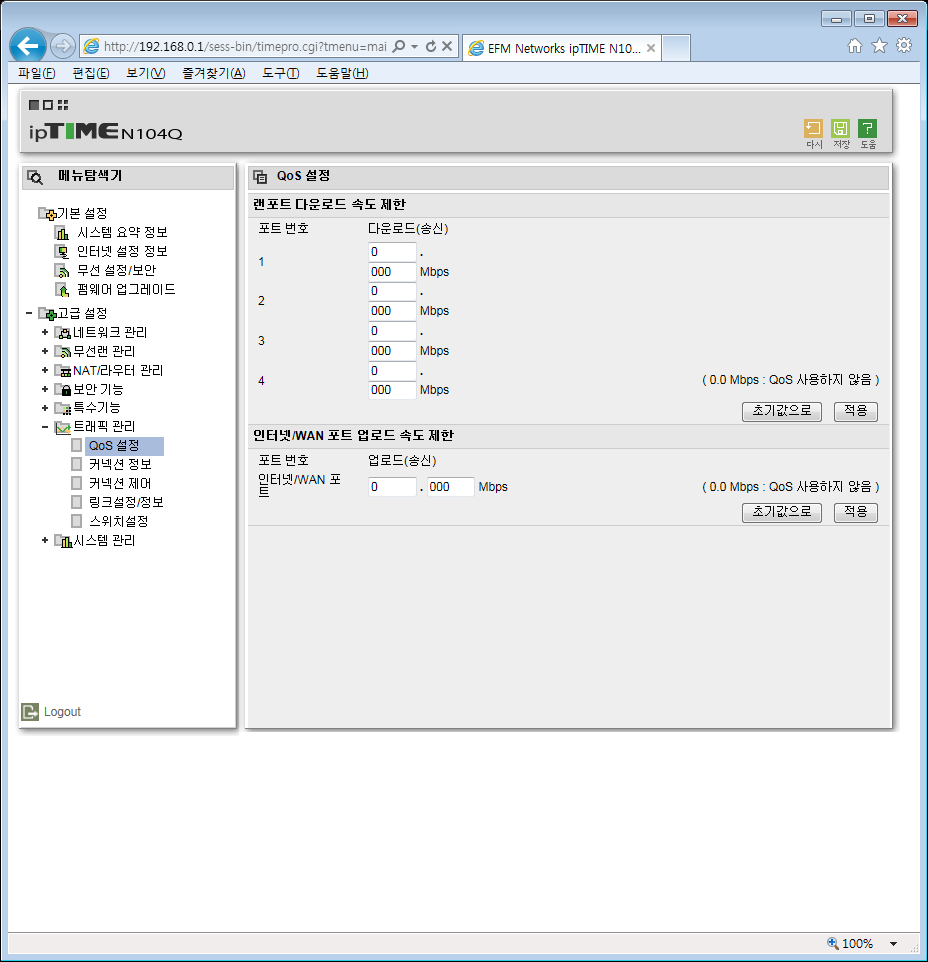This screenshot has width=928, height=962.
Task: Select 커넥션 제어 in the tree
Action: [x=120, y=483]
